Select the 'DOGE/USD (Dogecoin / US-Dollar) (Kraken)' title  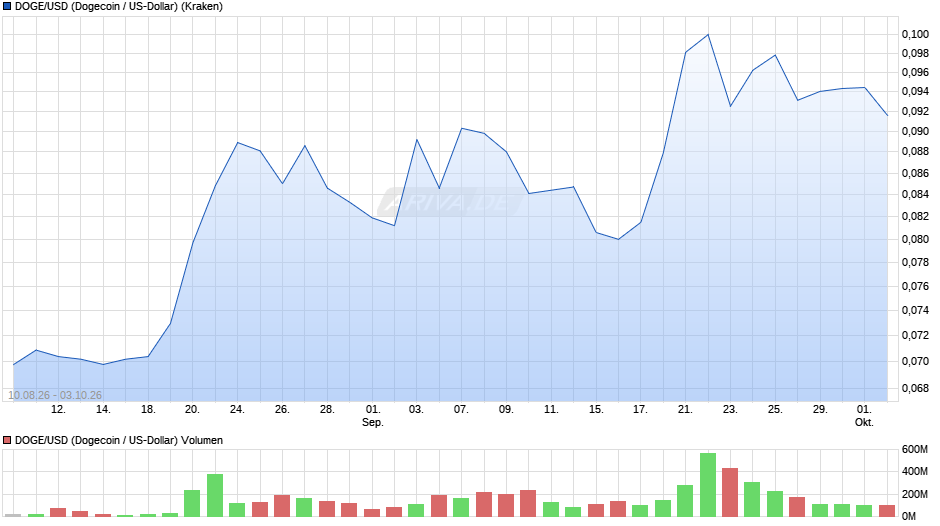[119, 7]
